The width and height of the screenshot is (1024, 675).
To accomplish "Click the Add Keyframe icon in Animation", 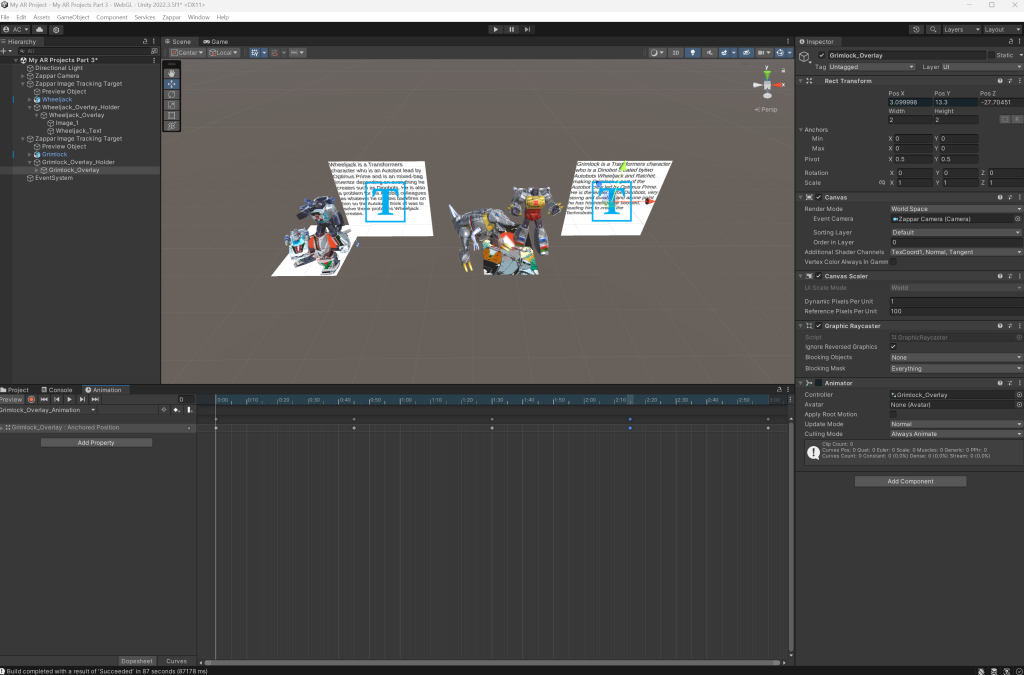I will (x=177, y=410).
